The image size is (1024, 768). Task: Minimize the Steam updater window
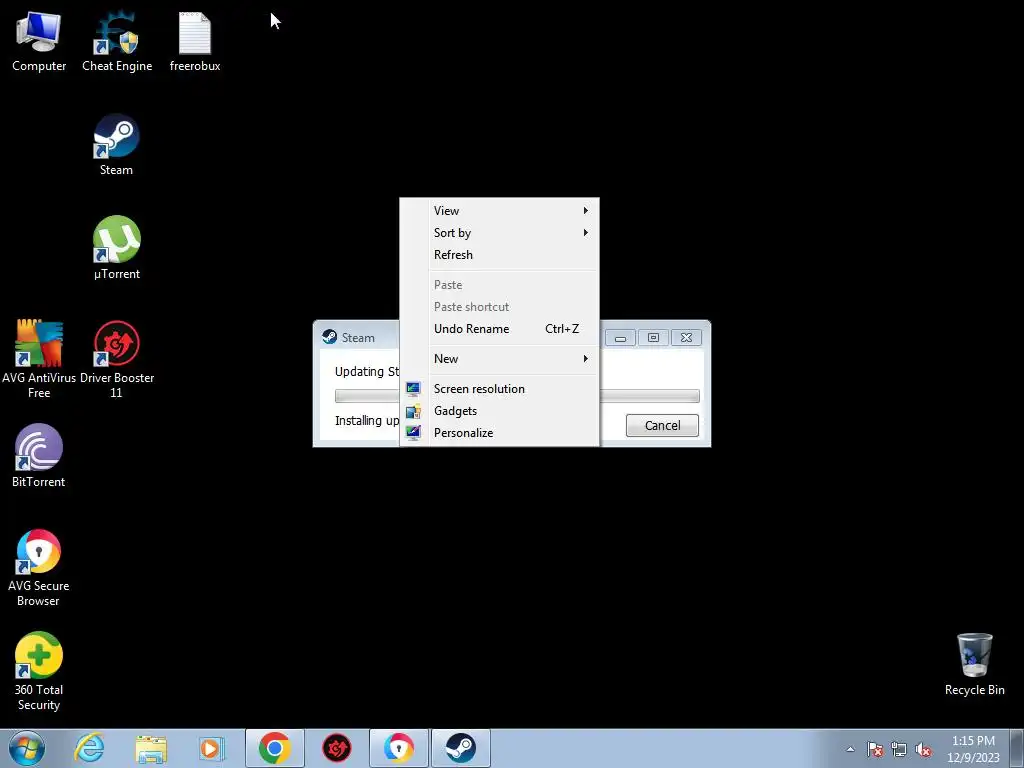pyautogui.click(x=620, y=338)
